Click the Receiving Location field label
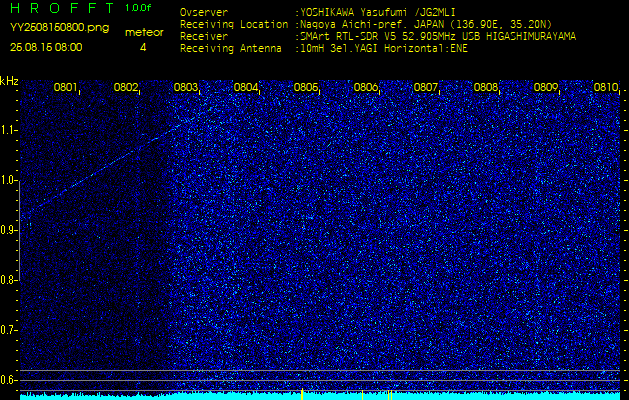The image size is (629, 400). pos(234,24)
